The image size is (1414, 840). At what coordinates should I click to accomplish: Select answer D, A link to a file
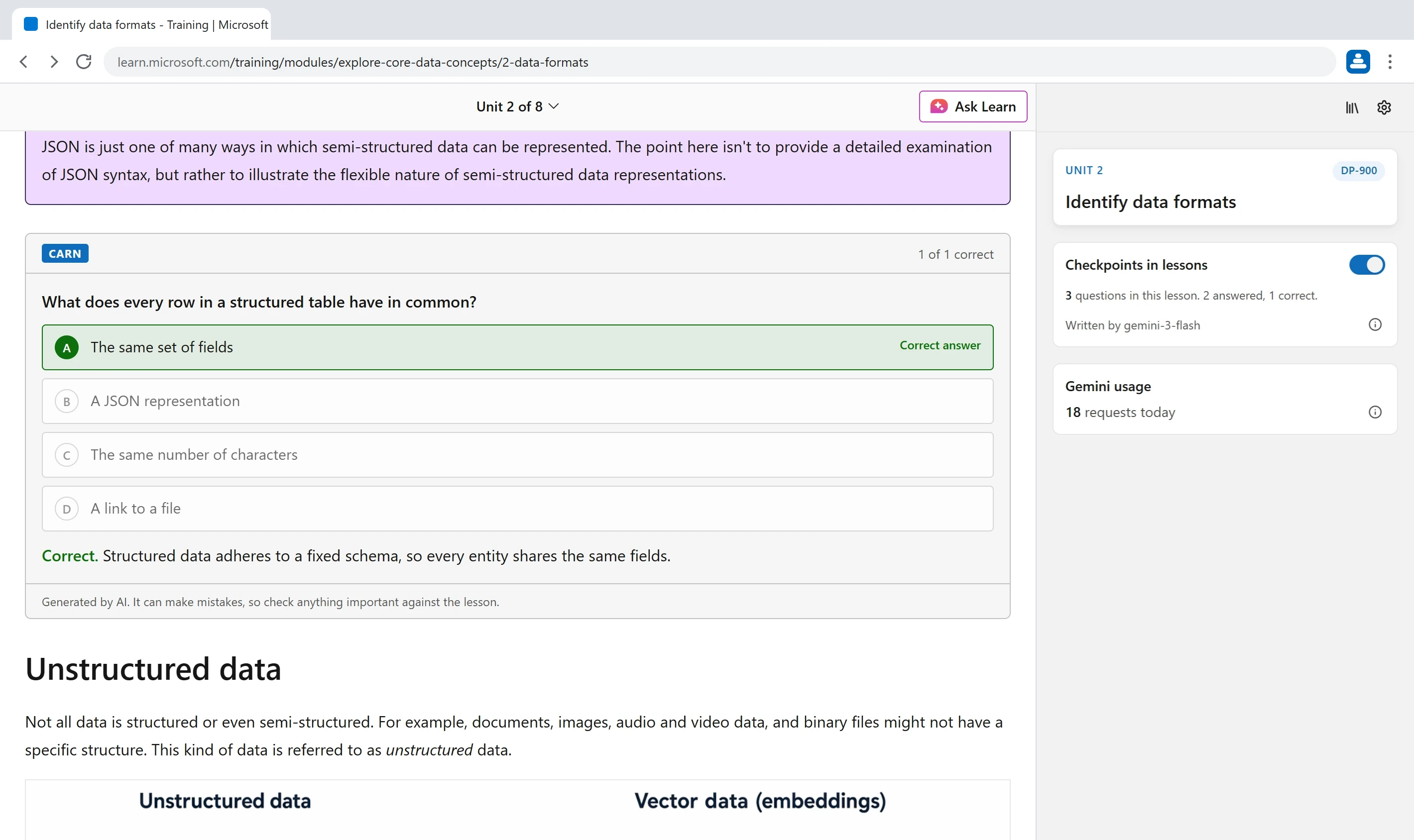click(x=517, y=509)
